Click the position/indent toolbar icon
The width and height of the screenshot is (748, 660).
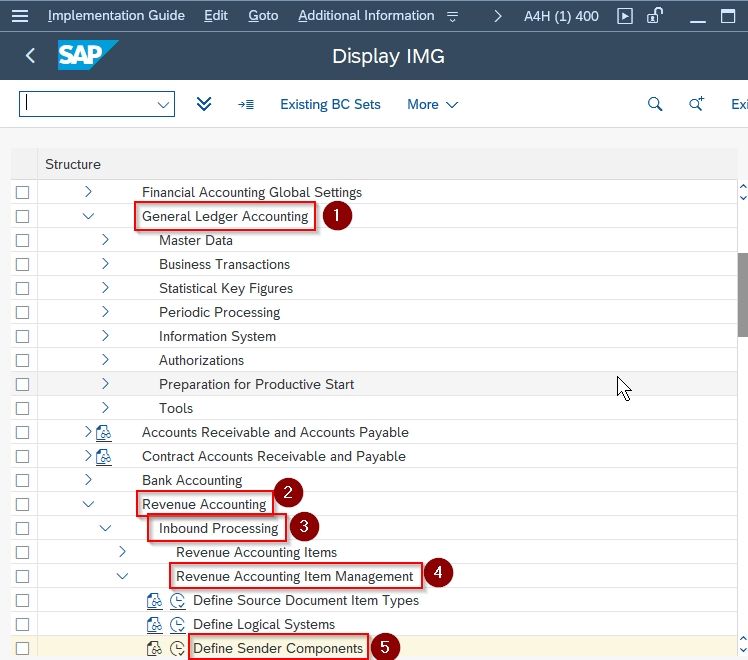pyautogui.click(x=246, y=104)
